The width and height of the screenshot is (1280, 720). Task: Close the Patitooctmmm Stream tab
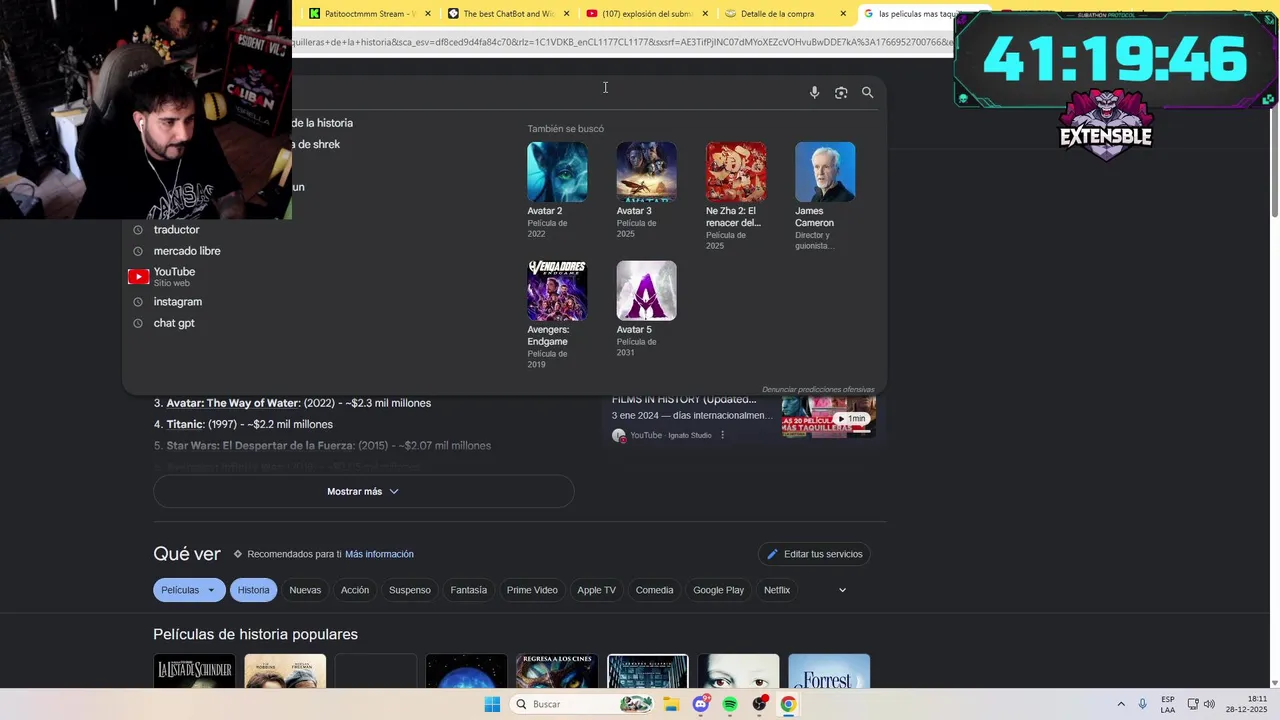click(429, 14)
